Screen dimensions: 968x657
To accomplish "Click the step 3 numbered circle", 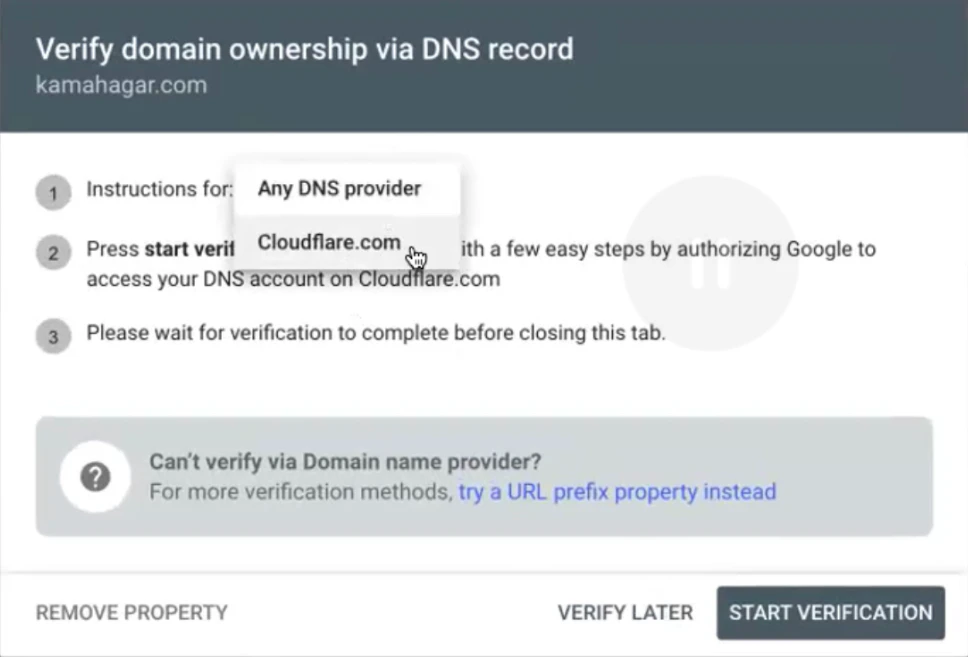I will [x=53, y=334].
